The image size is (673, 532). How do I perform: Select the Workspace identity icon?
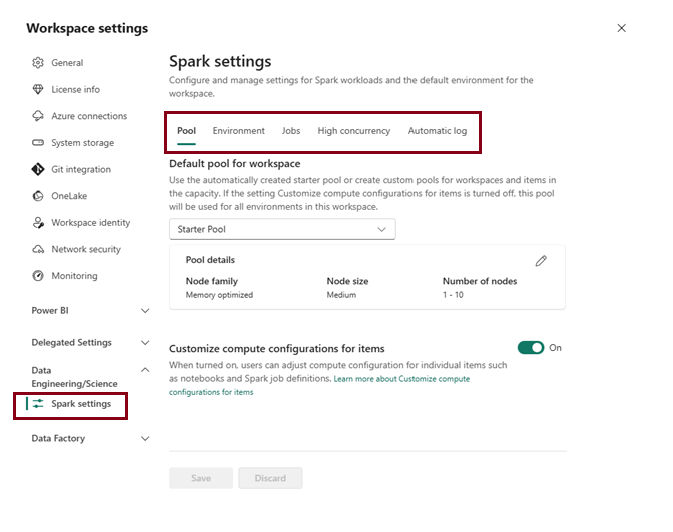click(x=38, y=223)
